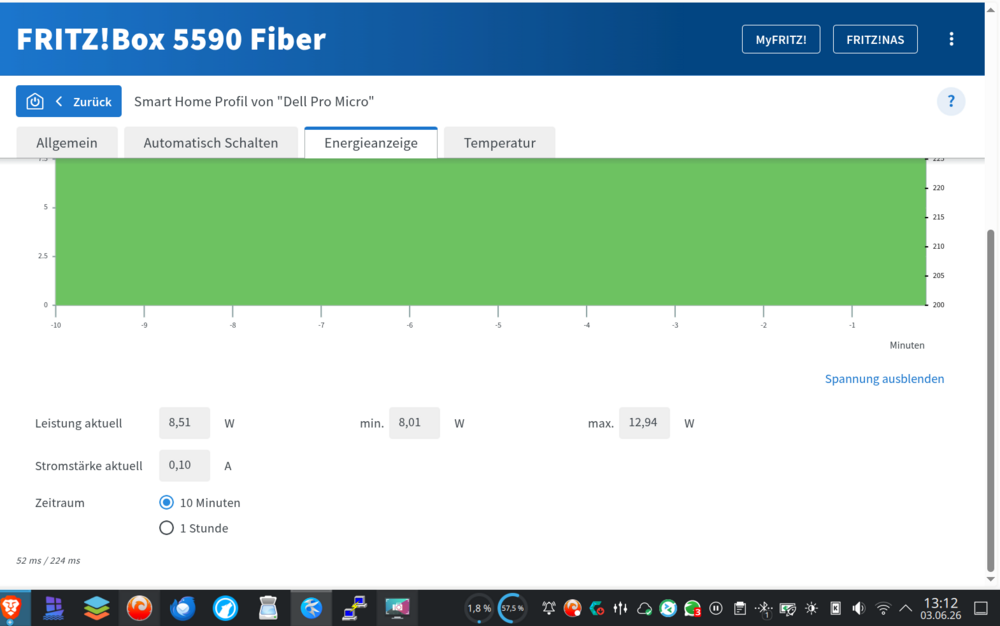Click the pause media tray icon
1000x626 pixels.
(x=716, y=608)
